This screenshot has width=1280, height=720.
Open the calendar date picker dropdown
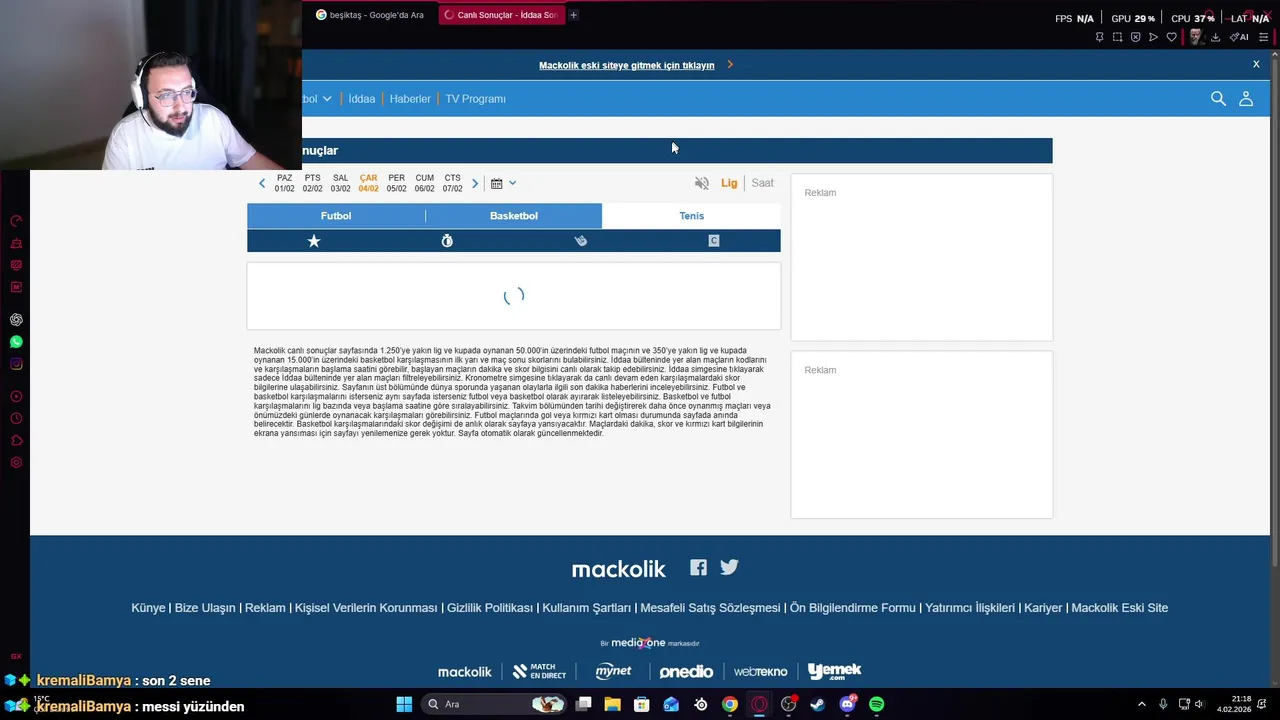(503, 183)
